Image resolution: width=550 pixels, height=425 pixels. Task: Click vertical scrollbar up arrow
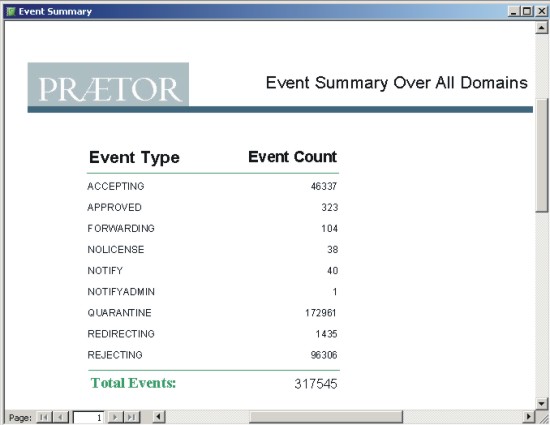tap(542, 27)
